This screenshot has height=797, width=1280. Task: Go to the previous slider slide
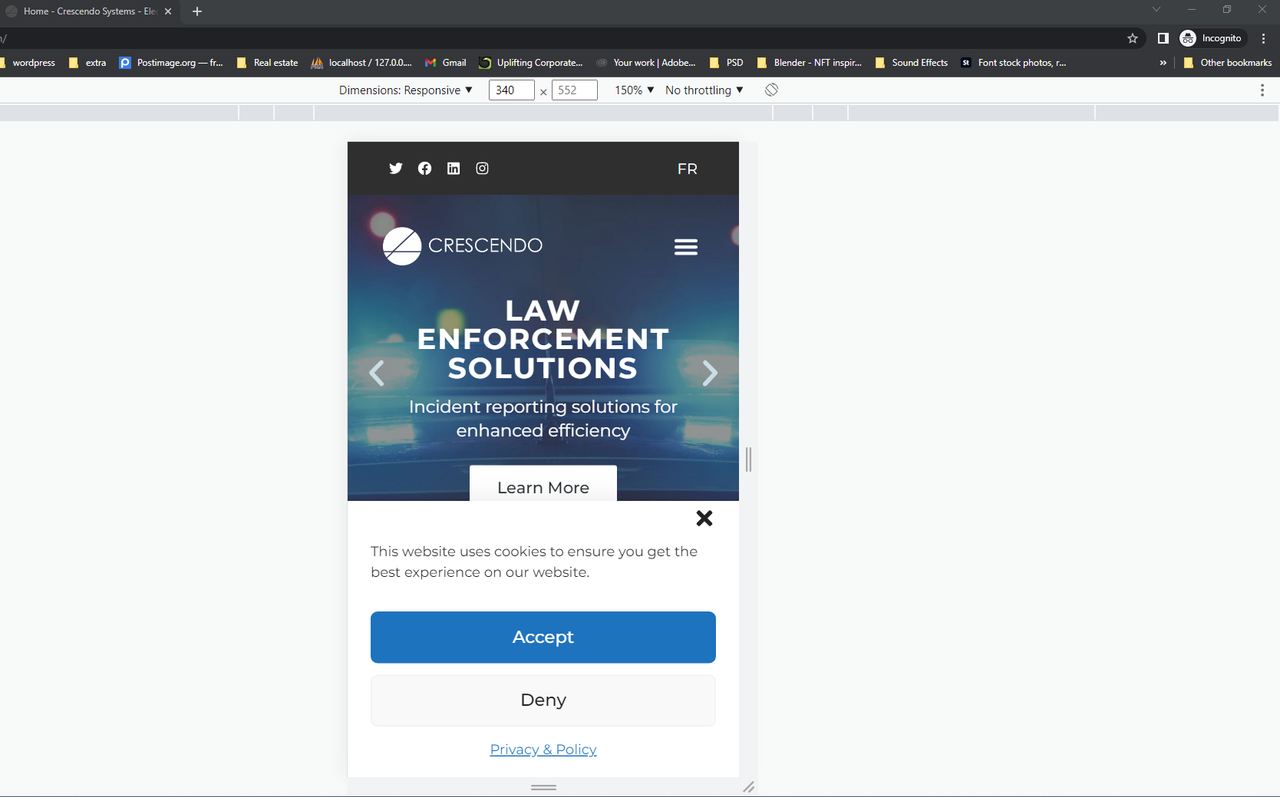(377, 373)
